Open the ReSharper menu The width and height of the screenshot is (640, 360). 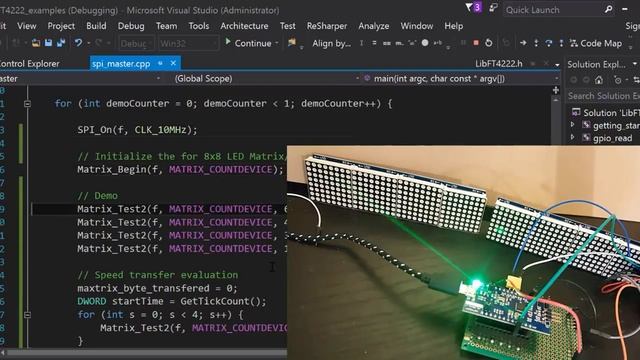click(x=327, y=26)
